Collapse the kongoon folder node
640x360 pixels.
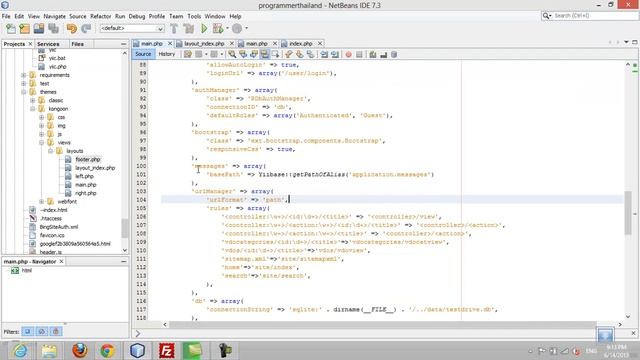click(x=33, y=109)
